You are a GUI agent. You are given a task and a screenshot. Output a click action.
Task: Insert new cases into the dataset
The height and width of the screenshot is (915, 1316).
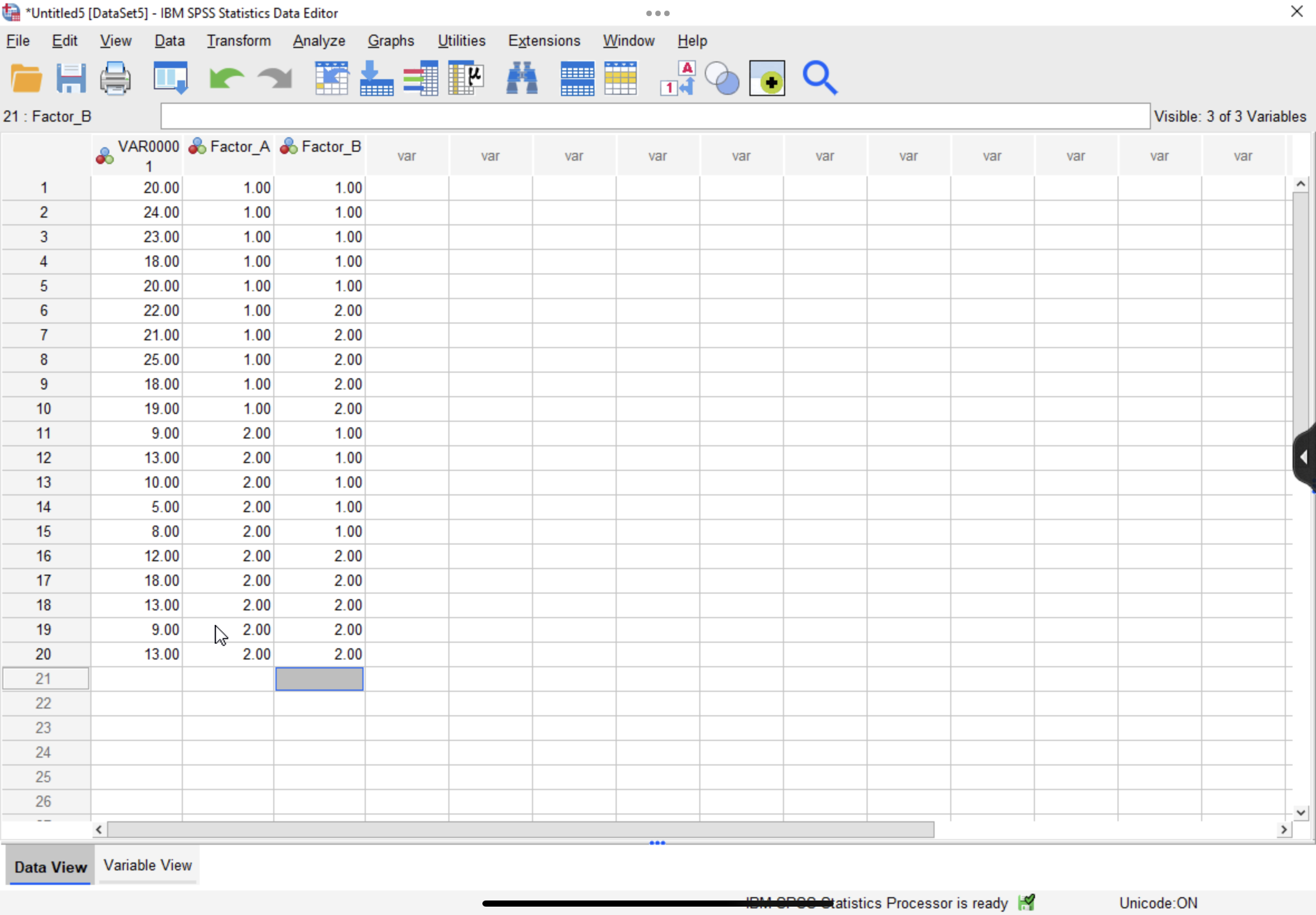[x=577, y=78]
